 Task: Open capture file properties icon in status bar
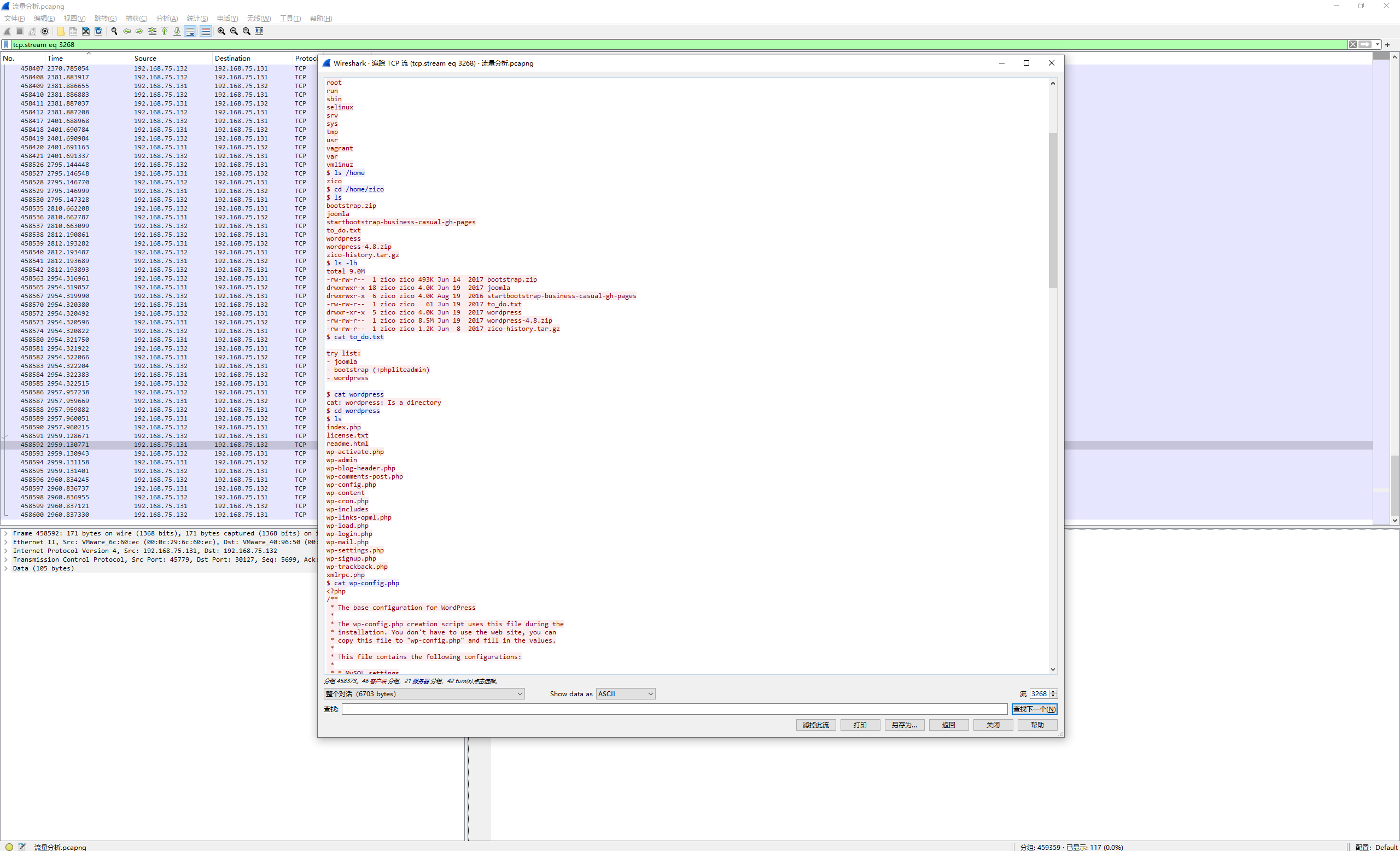pyautogui.click(x=21, y=847)
